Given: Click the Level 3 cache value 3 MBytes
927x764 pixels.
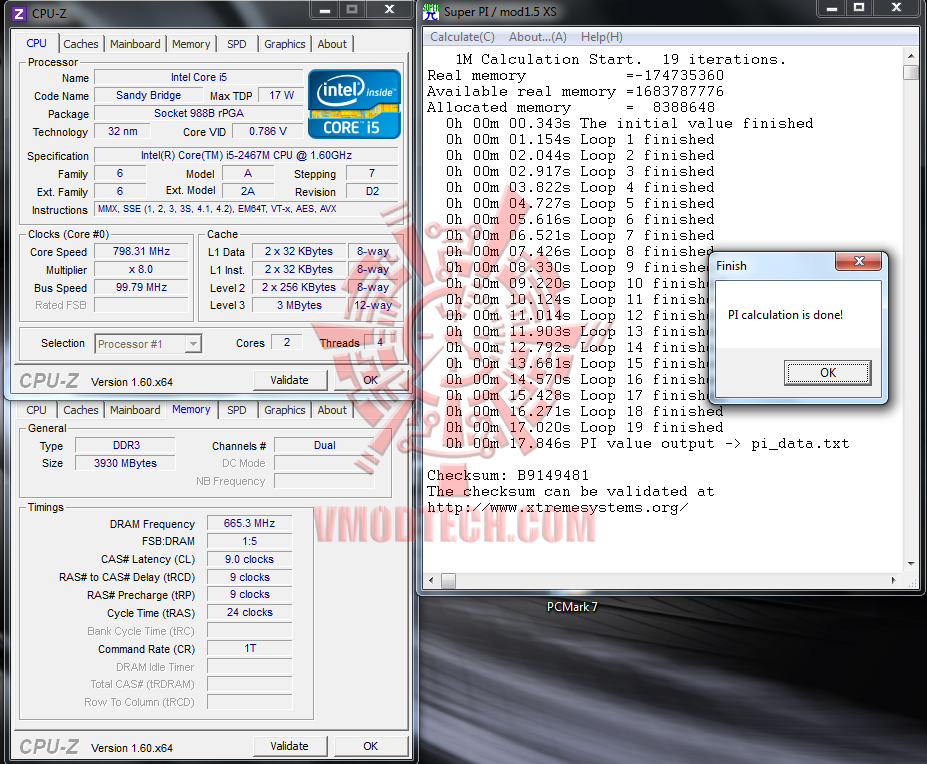Looking at the screenshot, I should coord(299,305).
